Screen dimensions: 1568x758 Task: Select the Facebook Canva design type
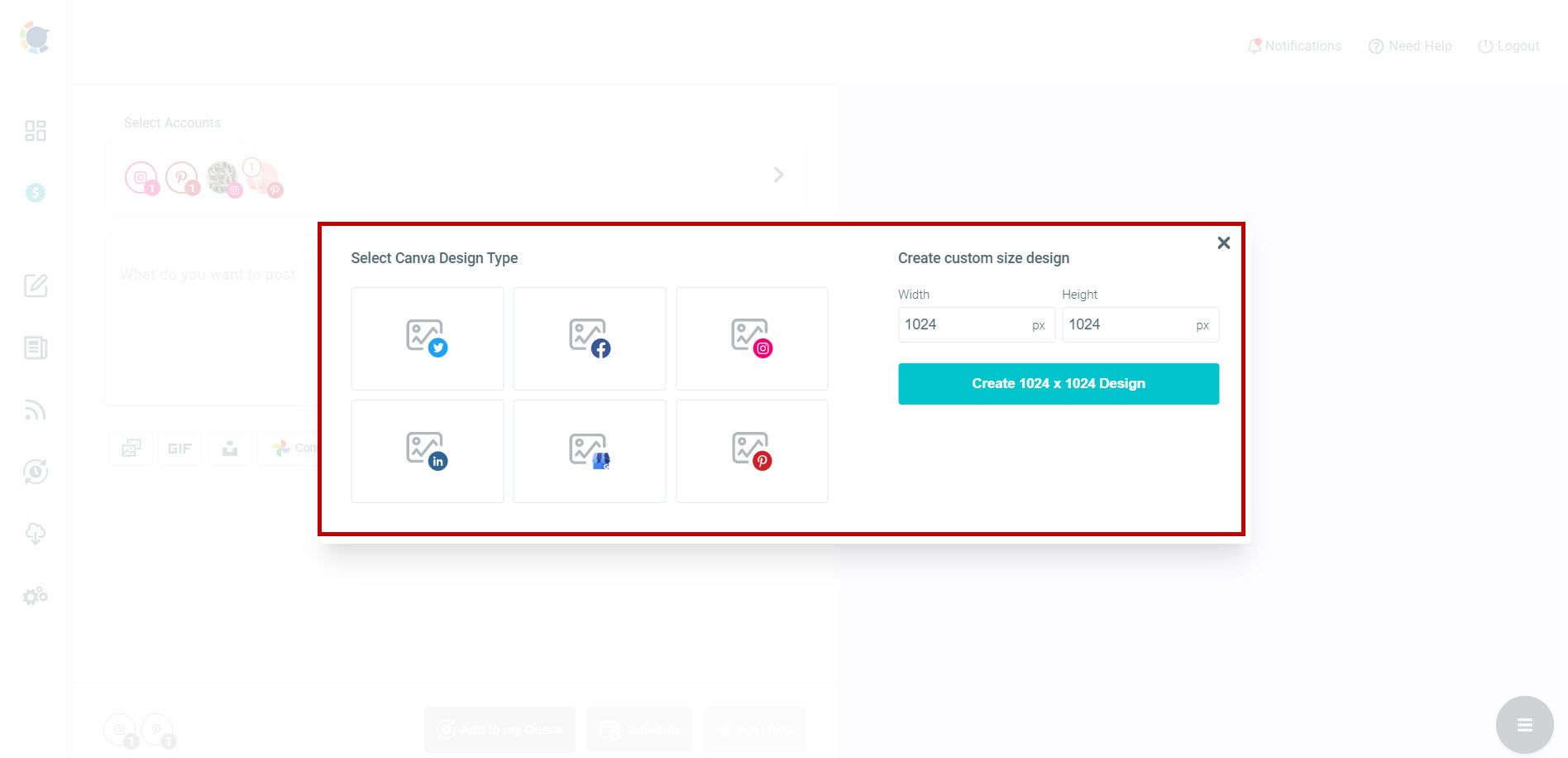pos(589,338)
